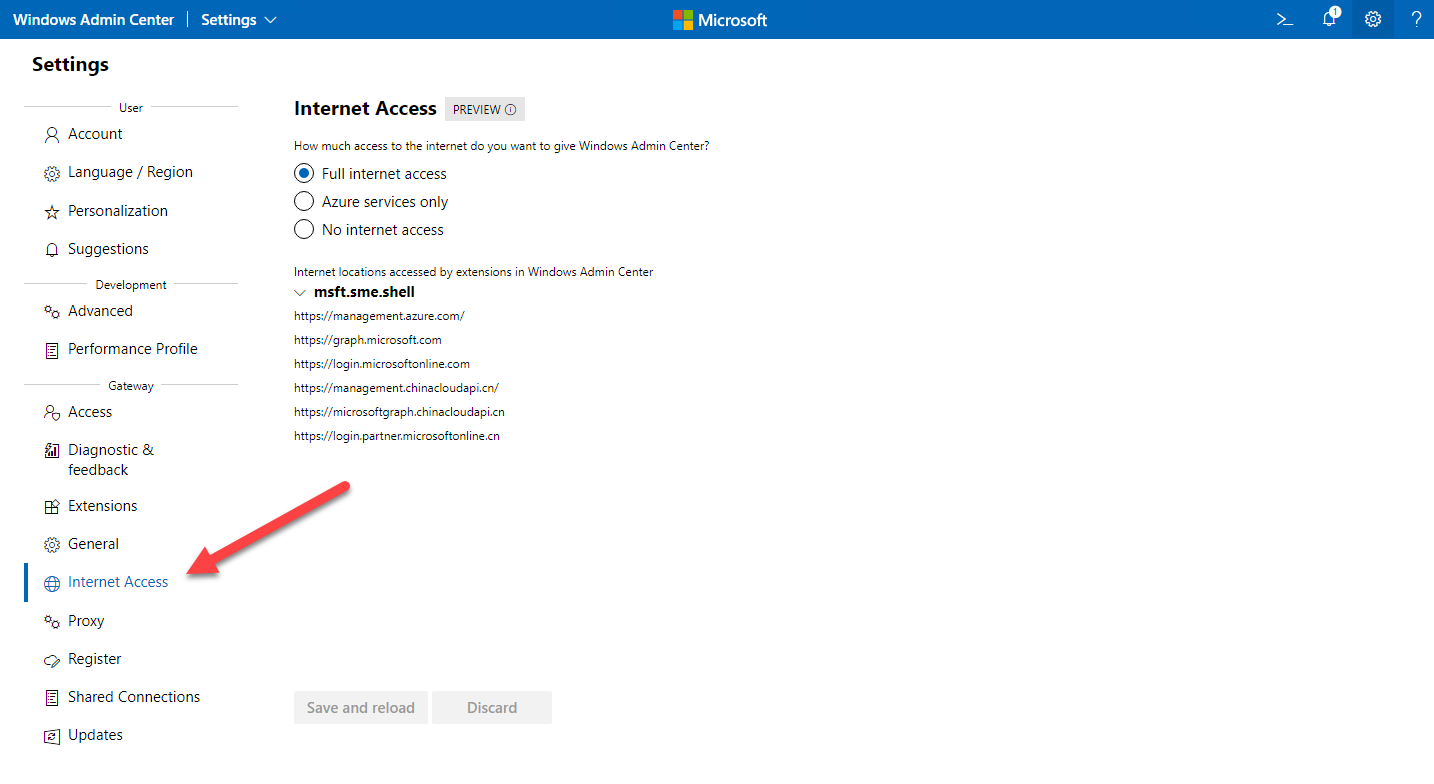
Task: Open the Settings dropdown in header
Action: pos(239,20)
